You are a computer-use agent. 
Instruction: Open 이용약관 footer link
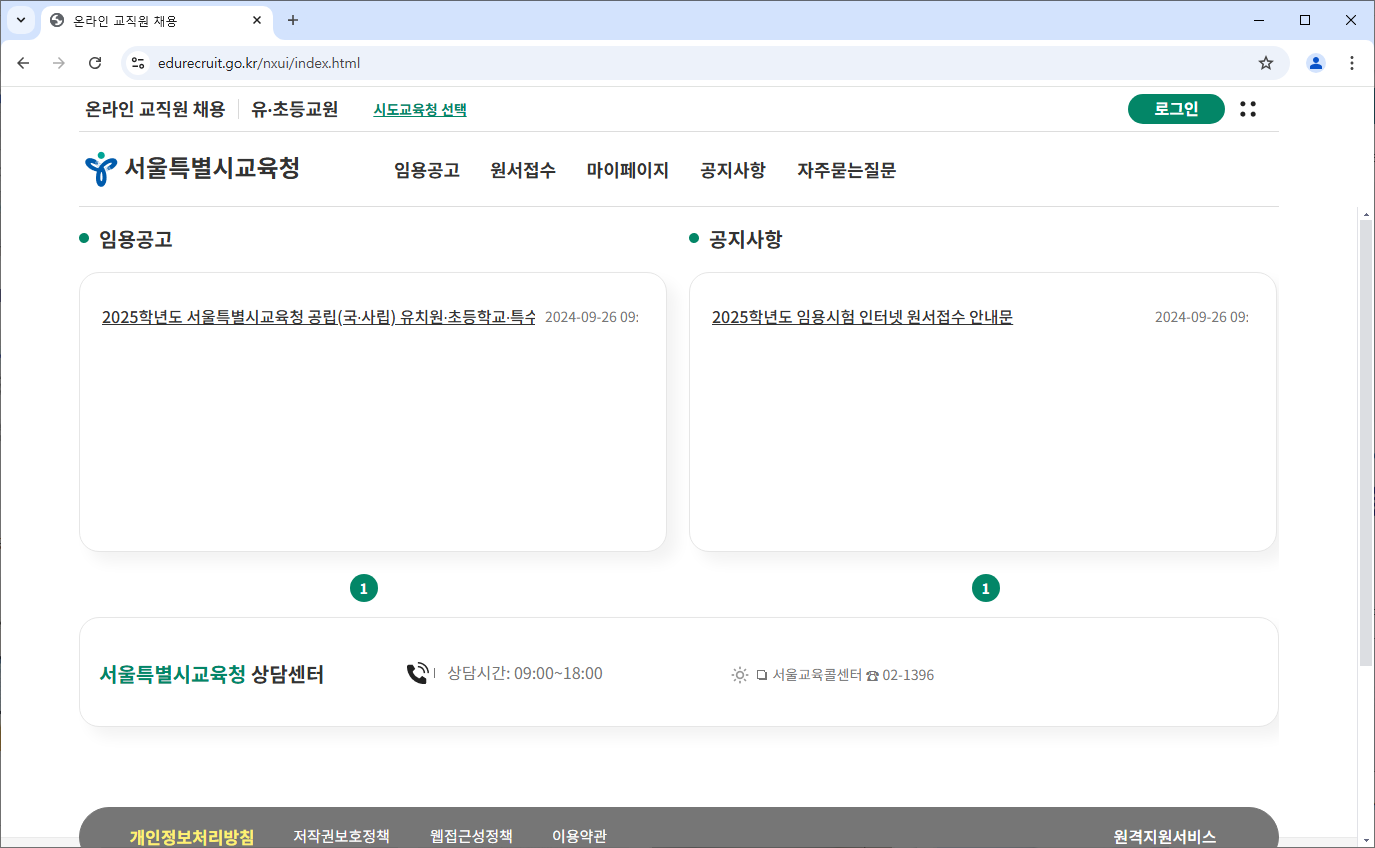tap(579, 836)
